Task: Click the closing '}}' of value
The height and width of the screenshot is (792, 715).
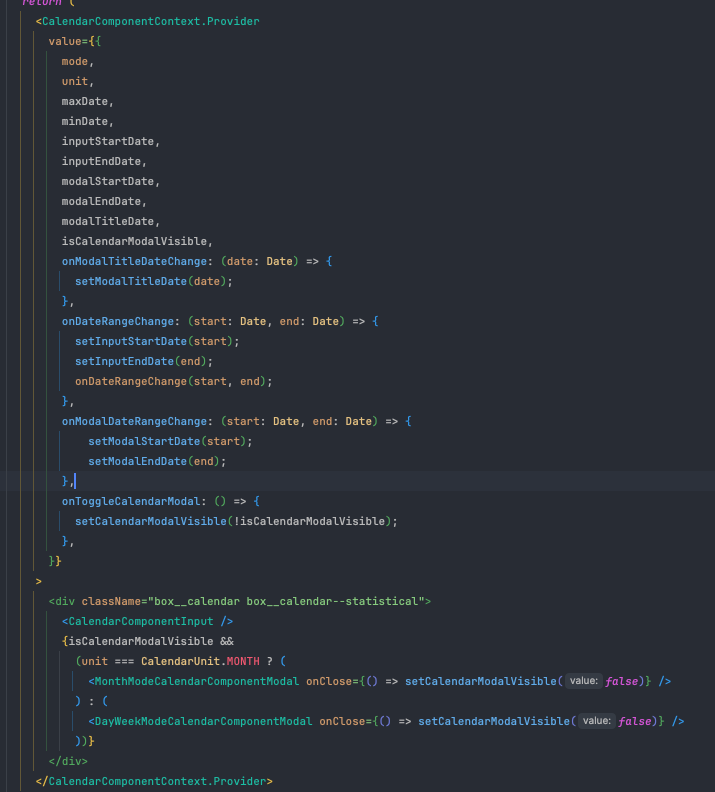Action: (55, 561)
